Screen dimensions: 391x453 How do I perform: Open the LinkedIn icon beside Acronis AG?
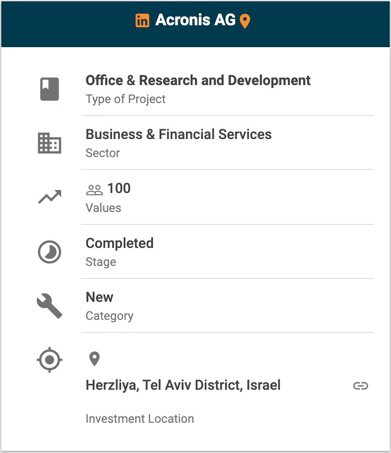(142, 21)
